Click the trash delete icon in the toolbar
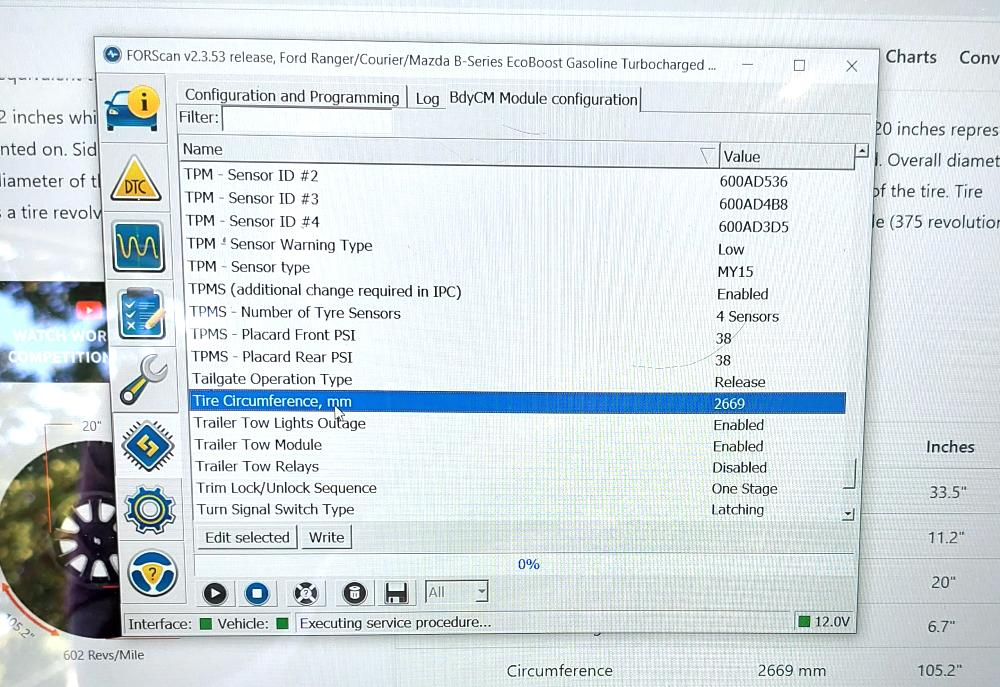Image resolution: width=1000 pixels, height=687 pixels. point(355,594)
